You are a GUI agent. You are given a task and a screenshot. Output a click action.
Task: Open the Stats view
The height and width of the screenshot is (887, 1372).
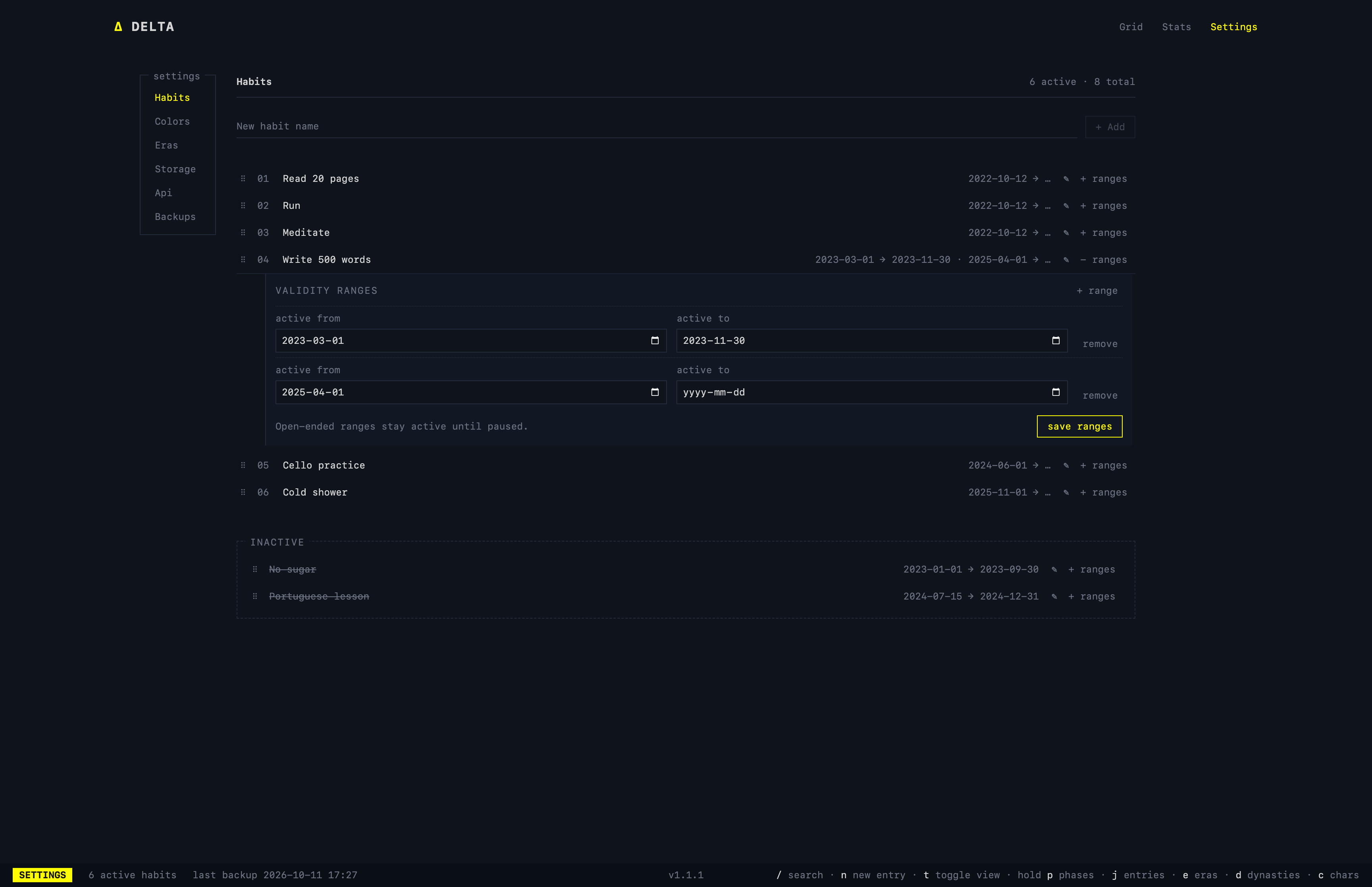tap(1176, 27)
